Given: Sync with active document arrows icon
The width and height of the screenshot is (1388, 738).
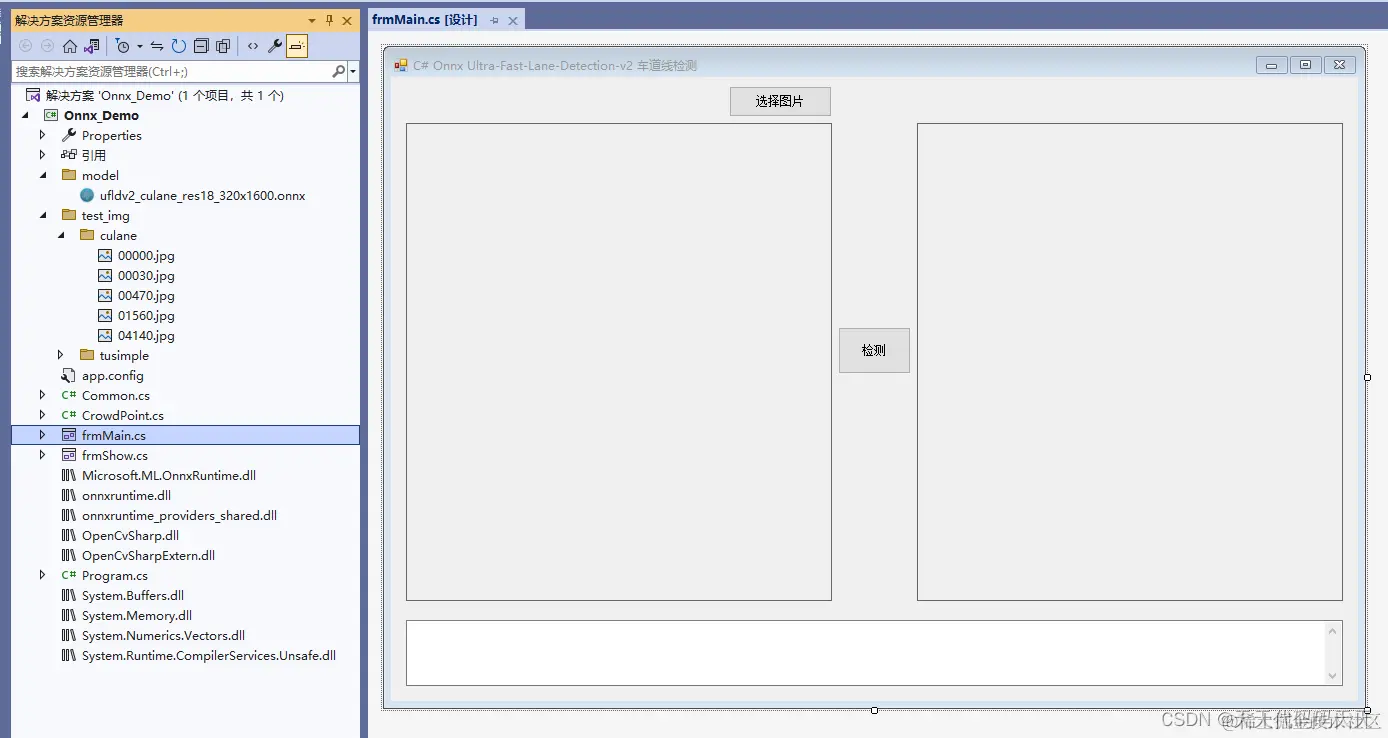Looking at the screenshot, I should pos(157,46).
